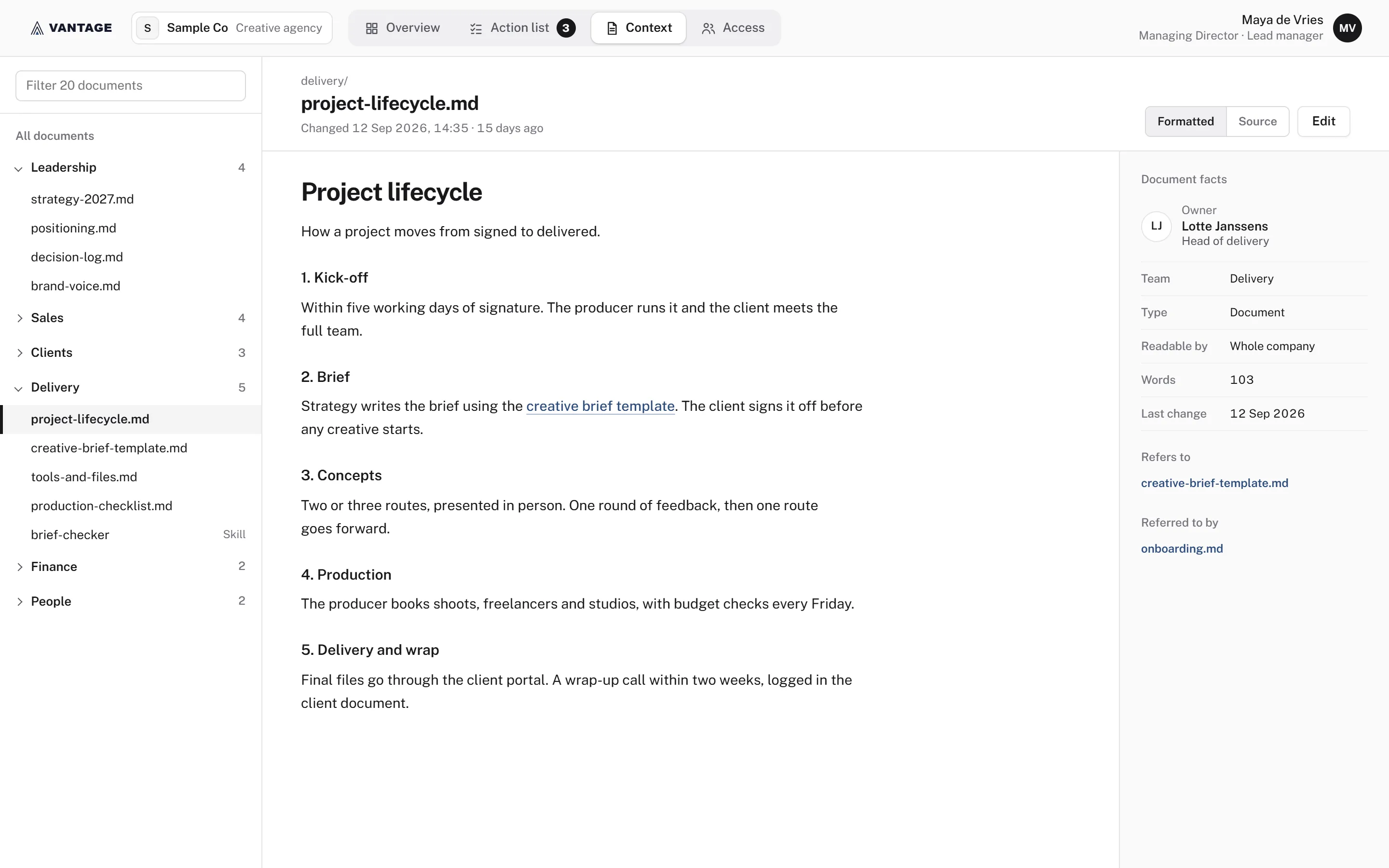Screen dimensions: 1389x868
Task: Click the Context document icon
Action: point(613,28)
